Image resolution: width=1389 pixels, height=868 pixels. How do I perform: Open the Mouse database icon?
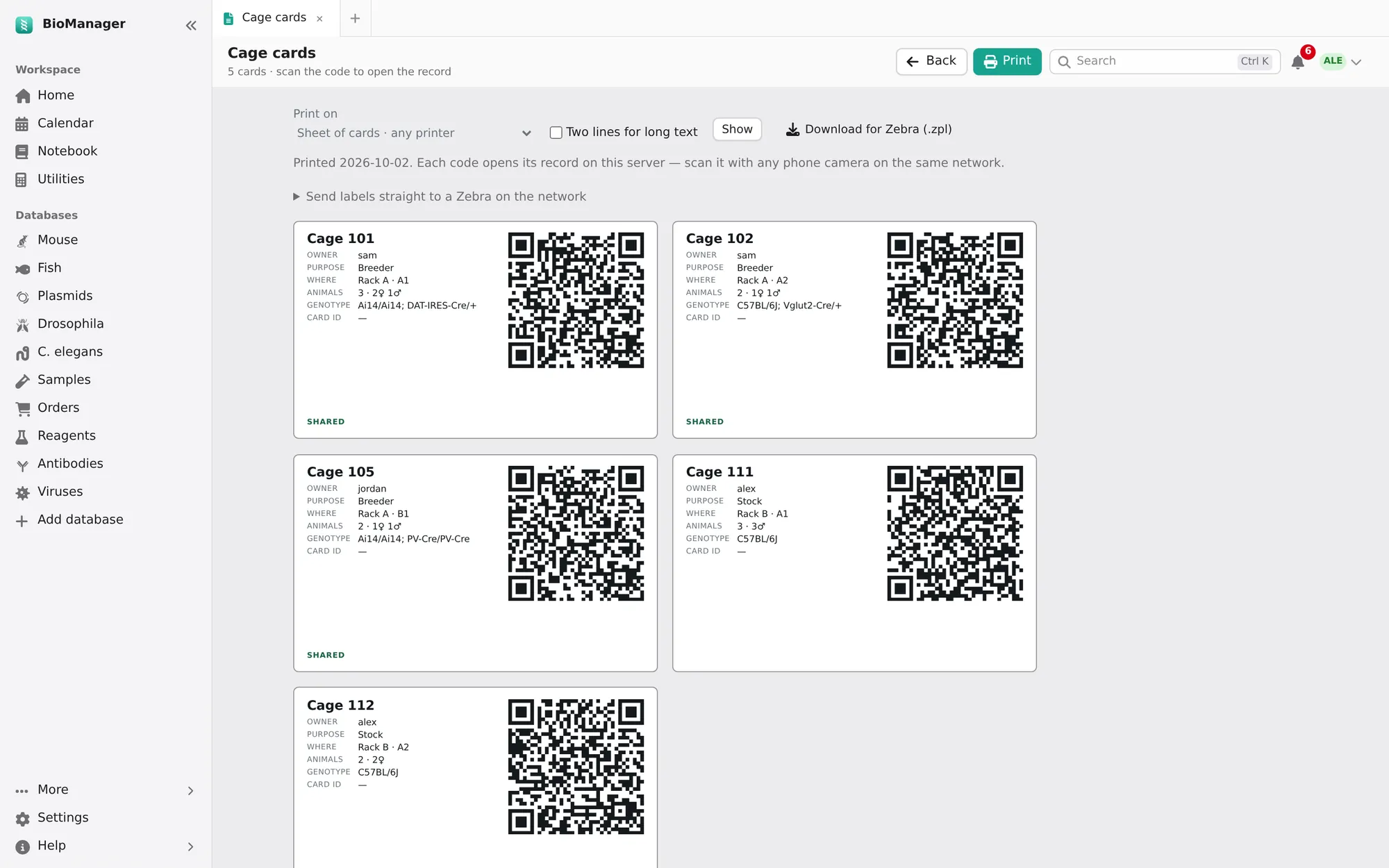(x=22, y=241)
